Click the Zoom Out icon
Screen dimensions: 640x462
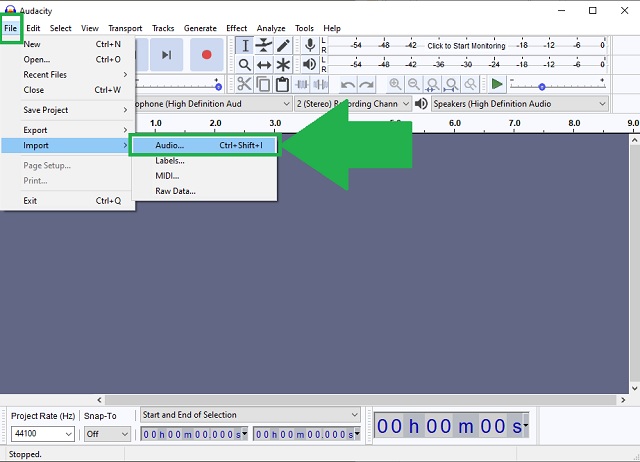(413, 84)
